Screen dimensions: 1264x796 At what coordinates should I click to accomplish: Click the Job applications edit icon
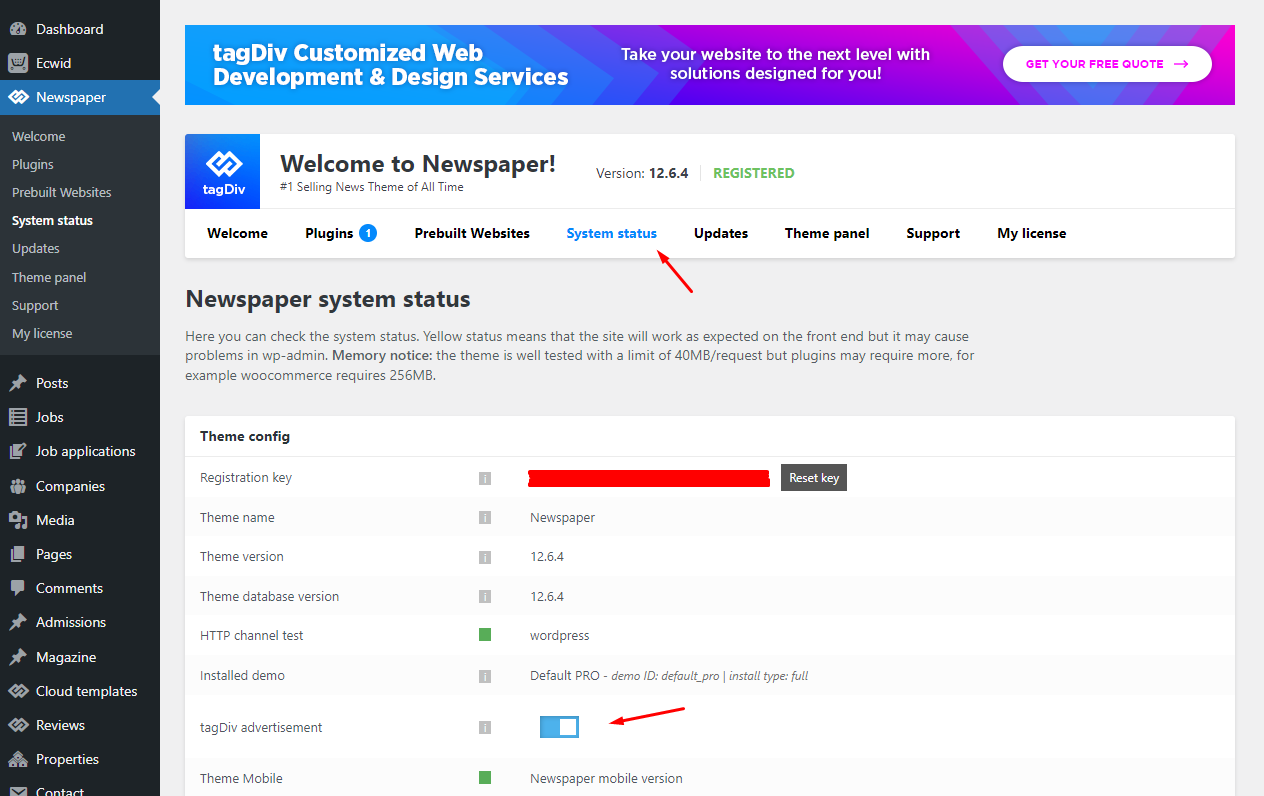point(18,451)
